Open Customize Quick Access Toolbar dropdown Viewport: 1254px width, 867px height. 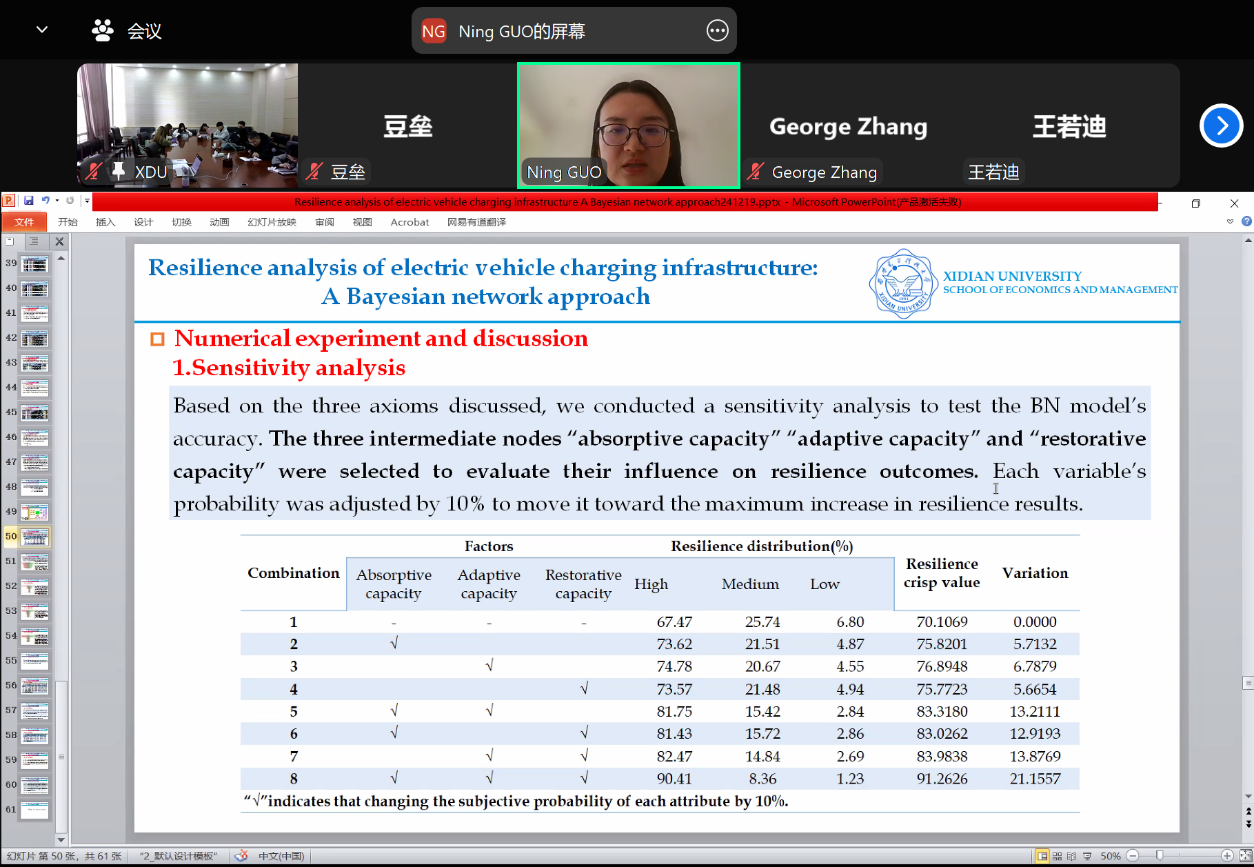pos(87,201)
